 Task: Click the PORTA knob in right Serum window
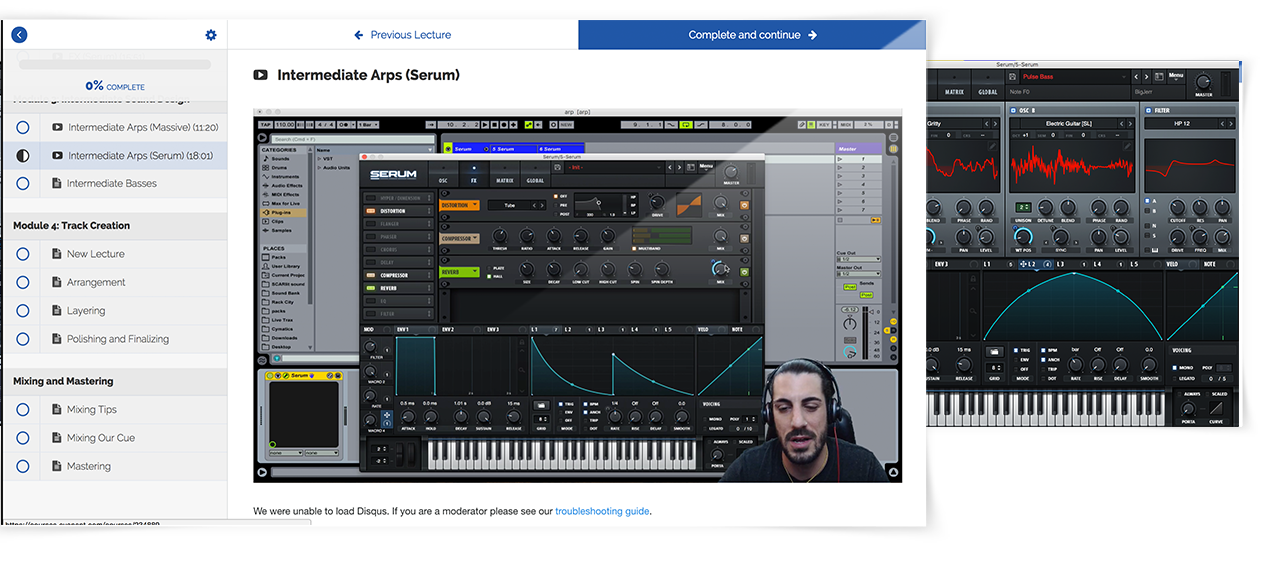click(1189, 408)
